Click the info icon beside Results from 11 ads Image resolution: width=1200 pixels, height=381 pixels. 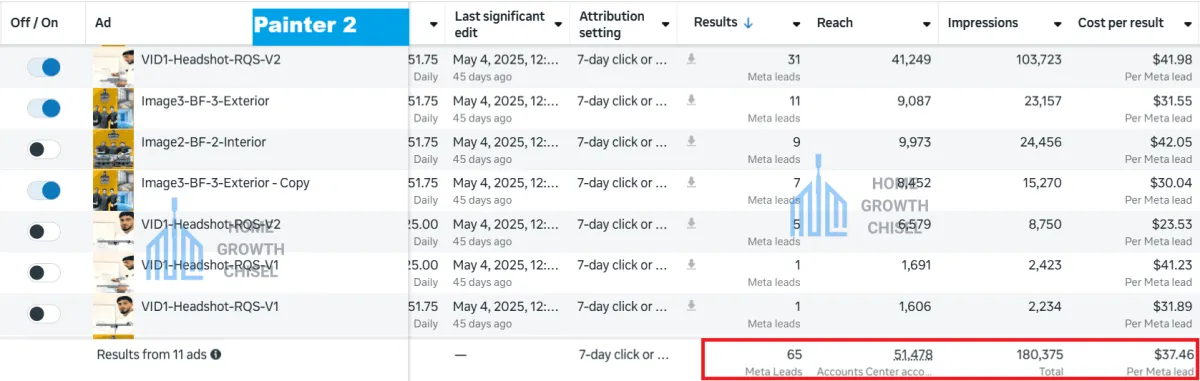point(216,354)
